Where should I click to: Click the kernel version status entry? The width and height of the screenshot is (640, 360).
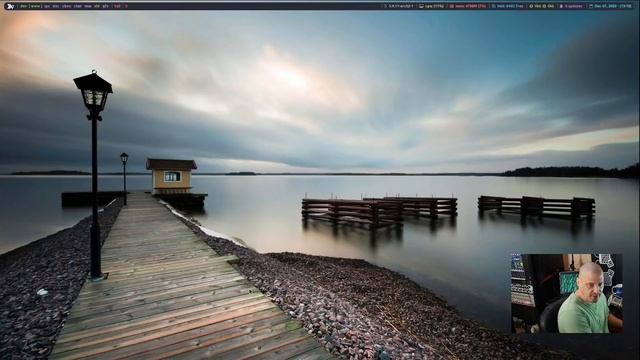(399, 6)
